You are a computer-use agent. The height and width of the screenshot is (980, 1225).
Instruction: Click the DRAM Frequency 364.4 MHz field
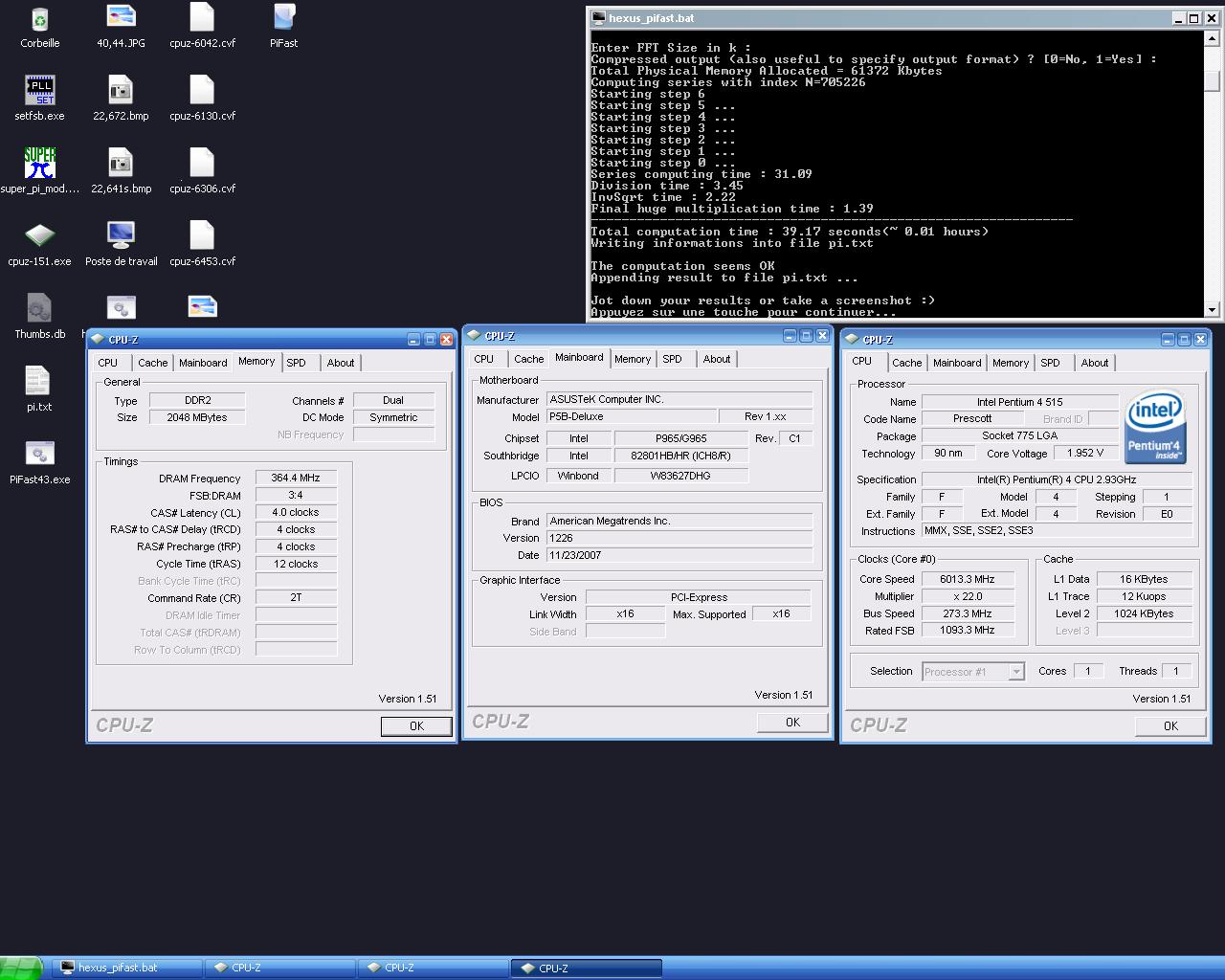click(x=296, y=478)
